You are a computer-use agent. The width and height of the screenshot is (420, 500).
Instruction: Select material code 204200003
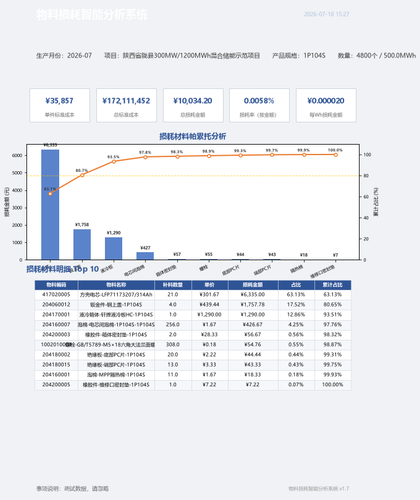56,335
